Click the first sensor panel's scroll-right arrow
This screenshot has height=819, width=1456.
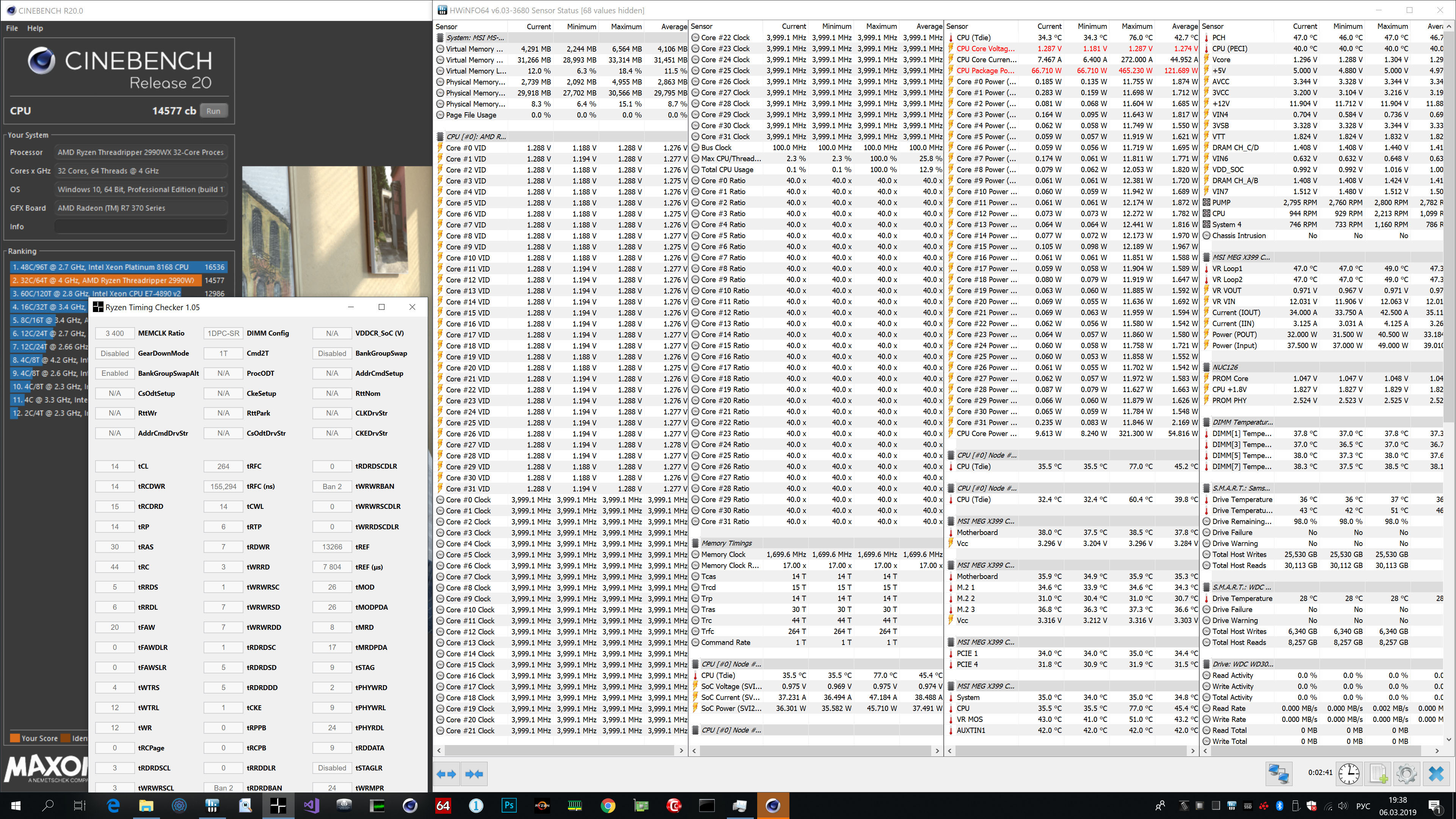point(681,751)
